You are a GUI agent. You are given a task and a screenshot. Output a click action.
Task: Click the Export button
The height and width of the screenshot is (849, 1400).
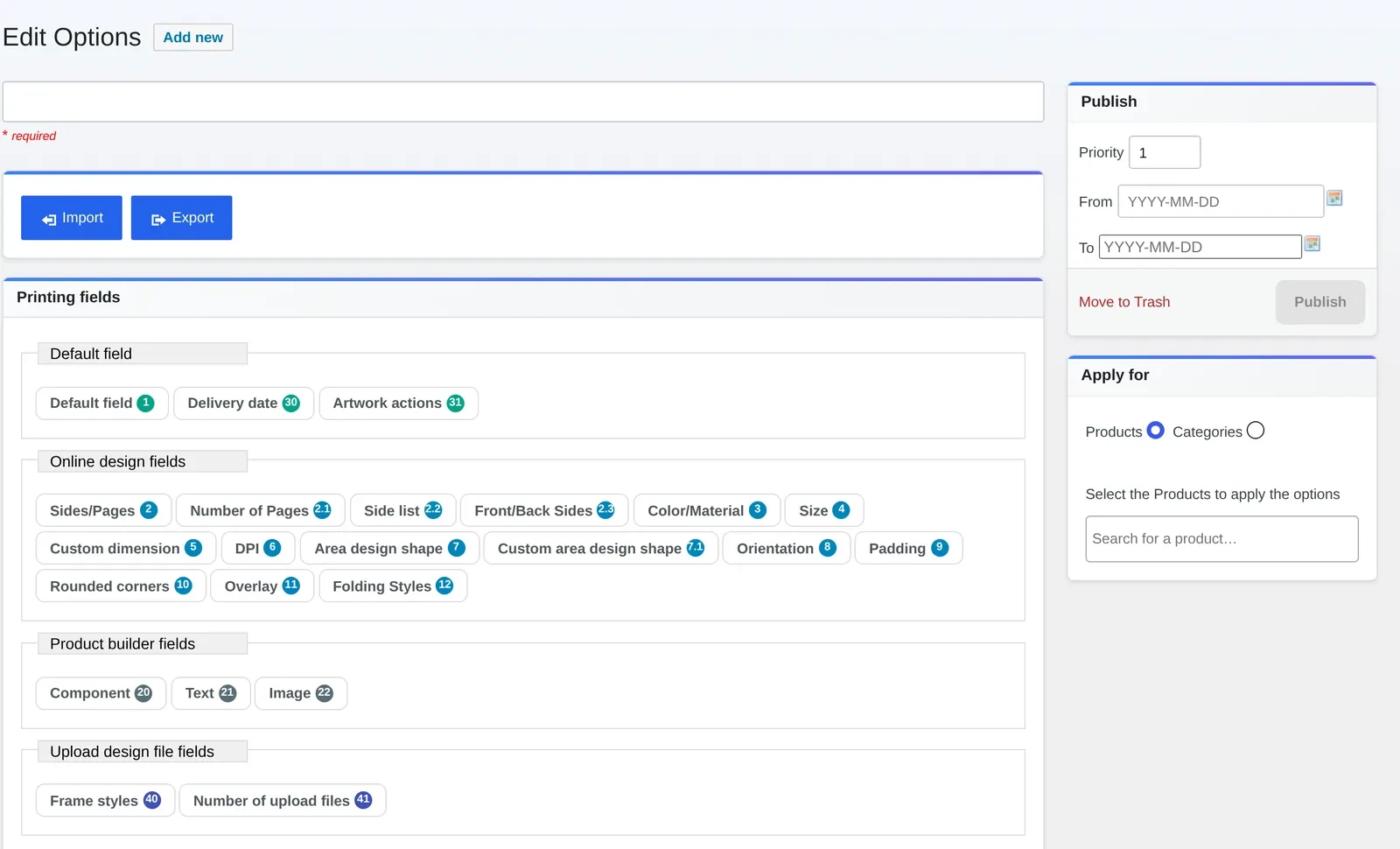[x=181, y=218]
